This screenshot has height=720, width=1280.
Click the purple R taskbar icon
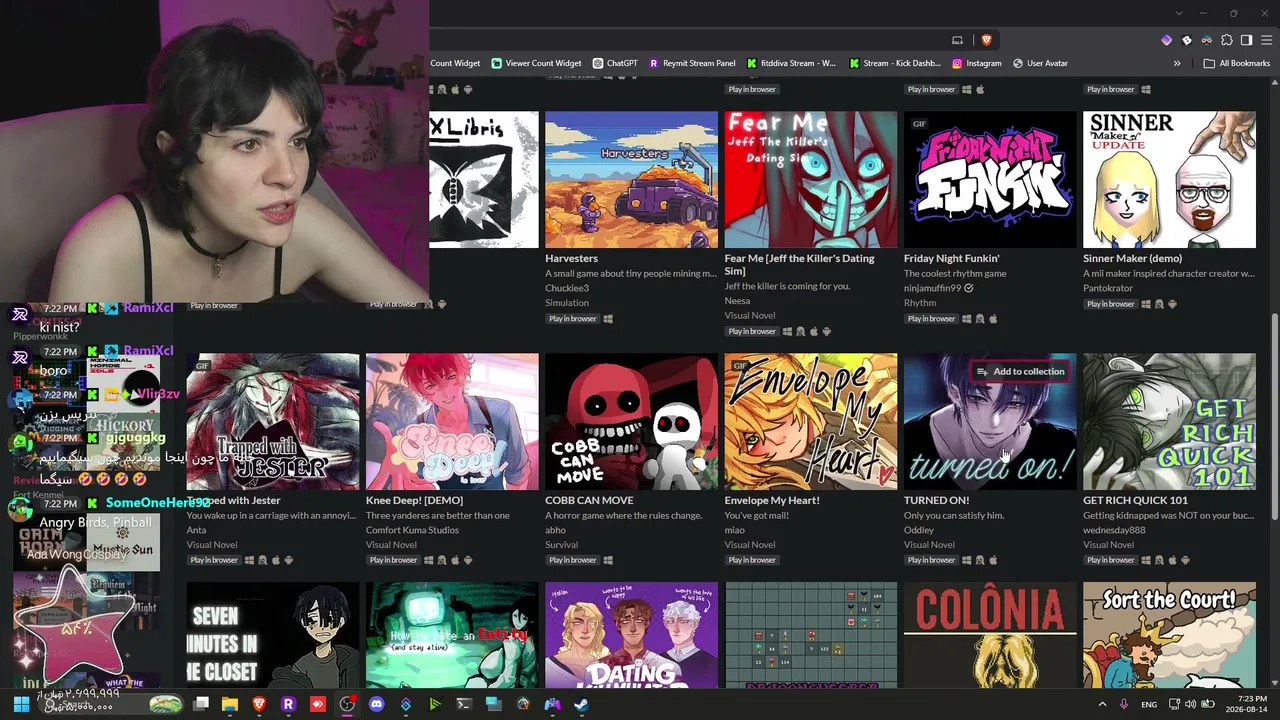click(288, 704)
